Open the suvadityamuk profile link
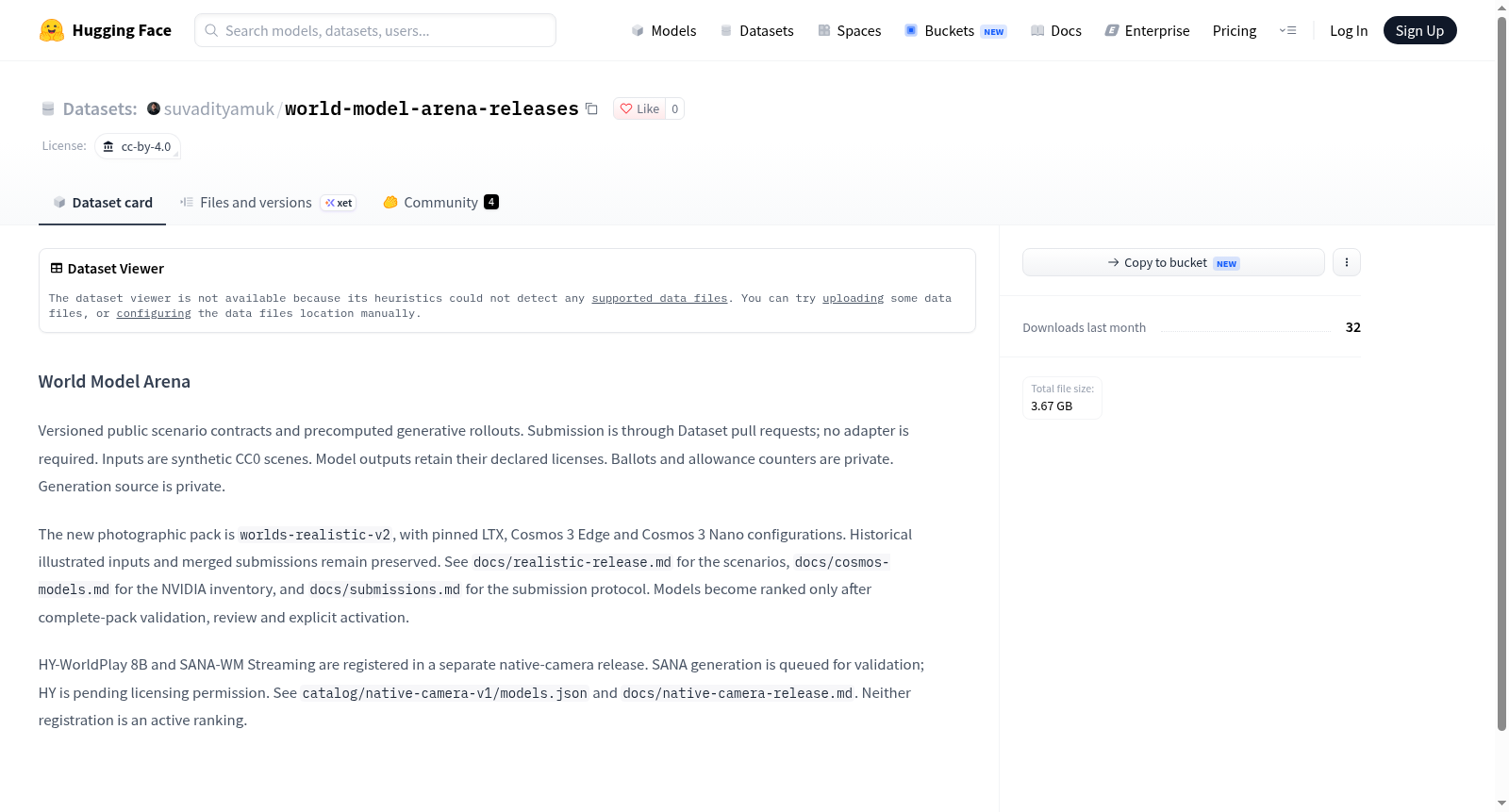The width and height of the screenshot is (1509, 812). click(x=219, y=108)
